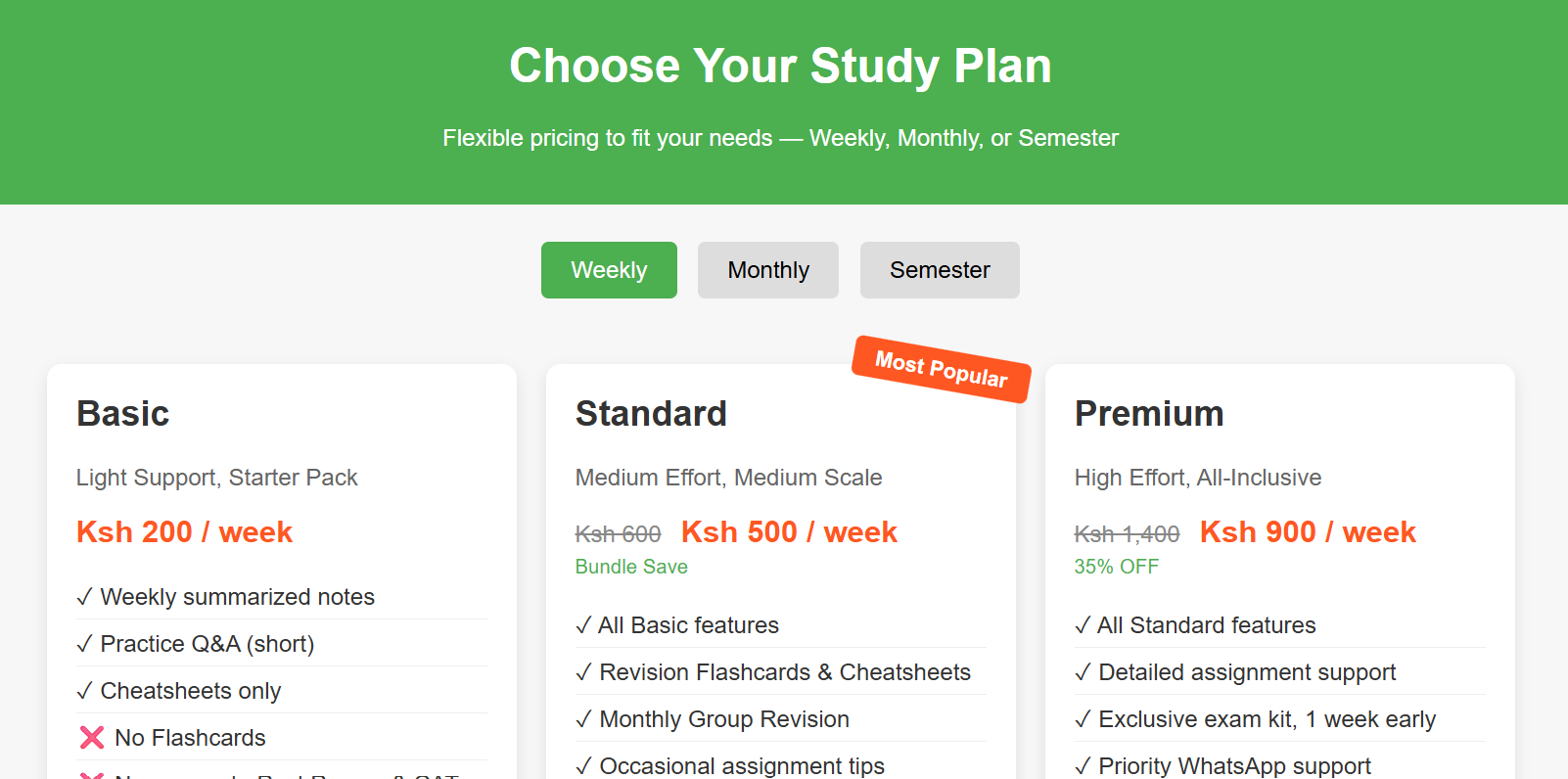This screenshot has width=1568, height=779.
Task: Click the red X icon next to No Flashcards
Action: [x=90, y=737]
